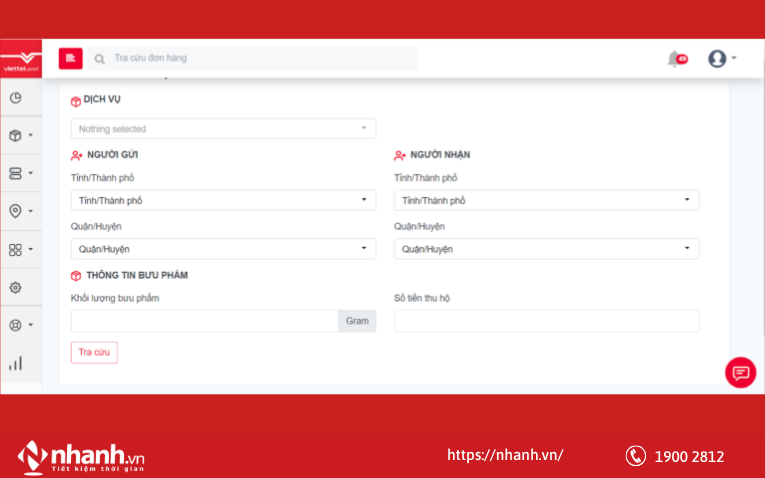Open the red menu toggle button
The width and height of the screenshot is (765, 478).
(x=70, y=59)
